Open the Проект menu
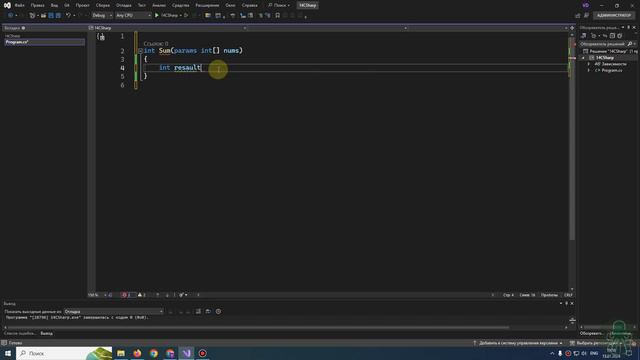 point(82,5)
